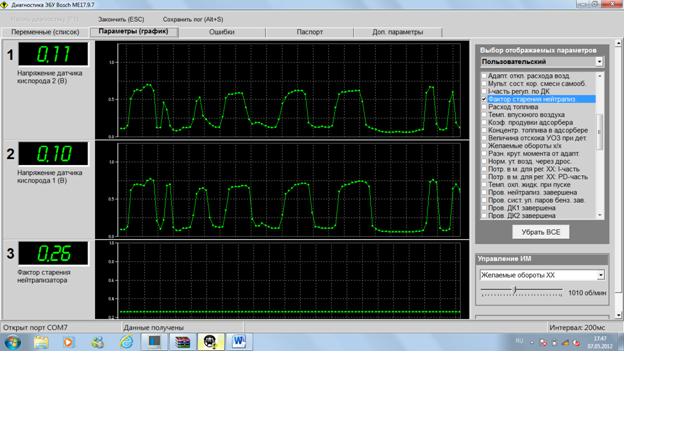This screenshot has width=694, height=426.
Task: Uncheck 'Фактор старения нейтрализ' parameter
Action: pyautogui.click(x=484, y=100)
